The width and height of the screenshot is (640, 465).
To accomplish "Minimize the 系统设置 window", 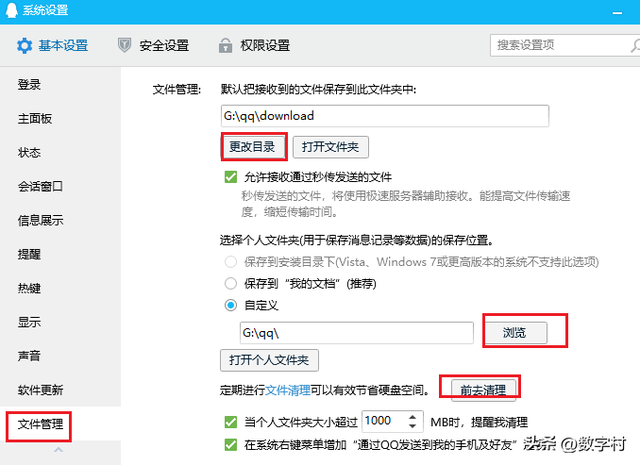I will (617, 13).
